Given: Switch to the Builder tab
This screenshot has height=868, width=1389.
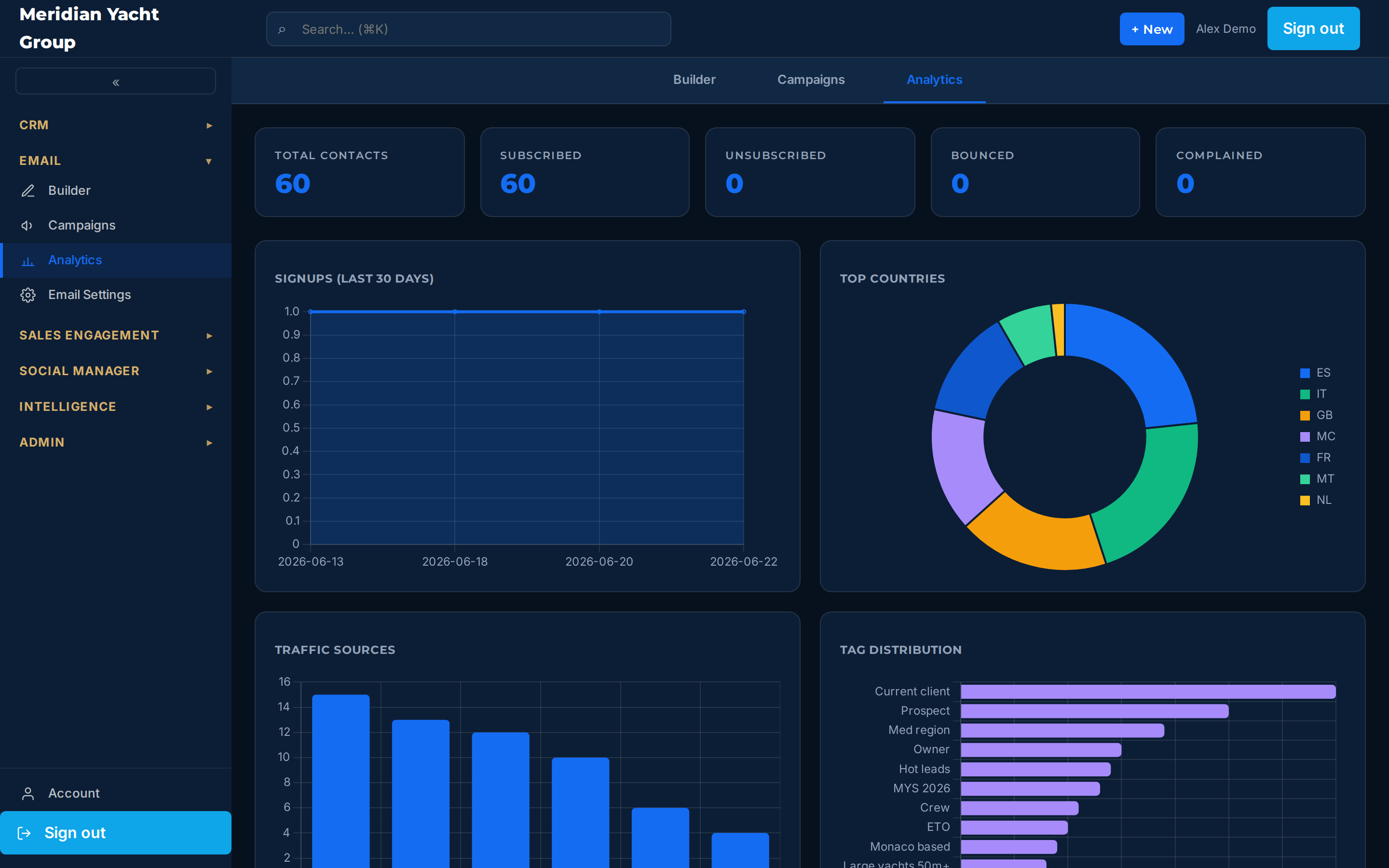Looking at the screenshot, I should click(694, 80).
